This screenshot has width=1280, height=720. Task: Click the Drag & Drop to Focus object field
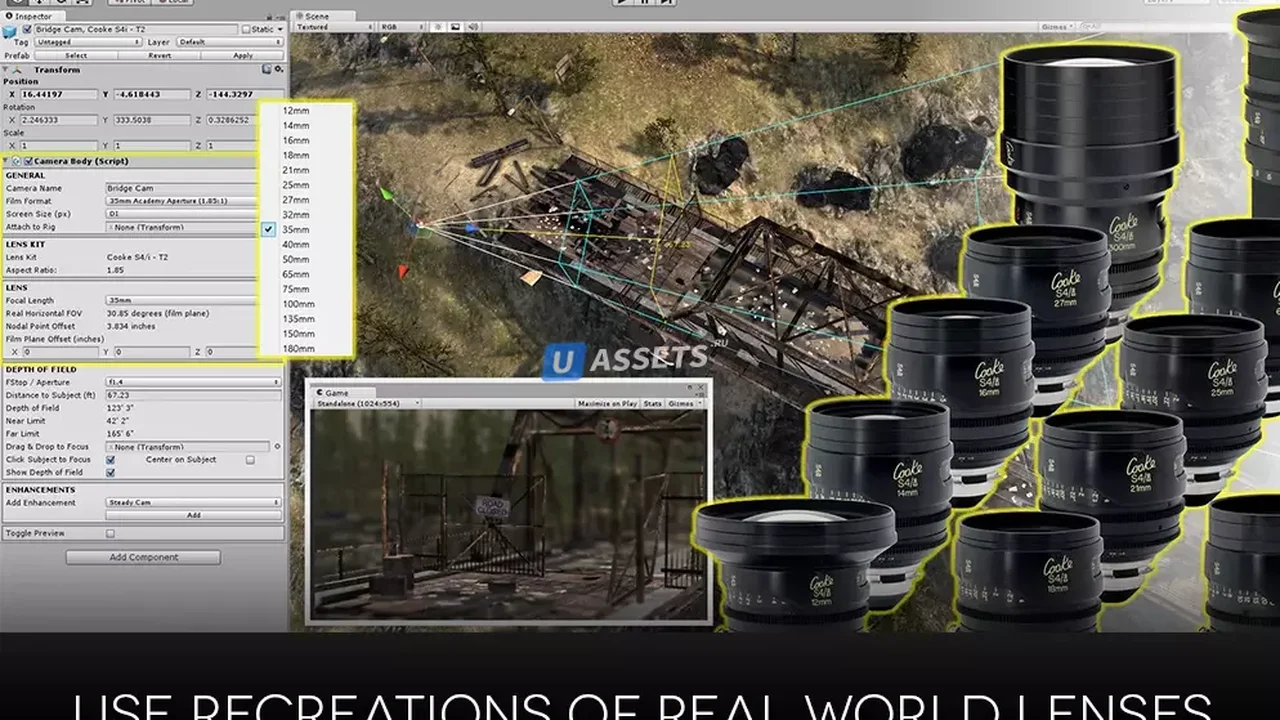187,447
